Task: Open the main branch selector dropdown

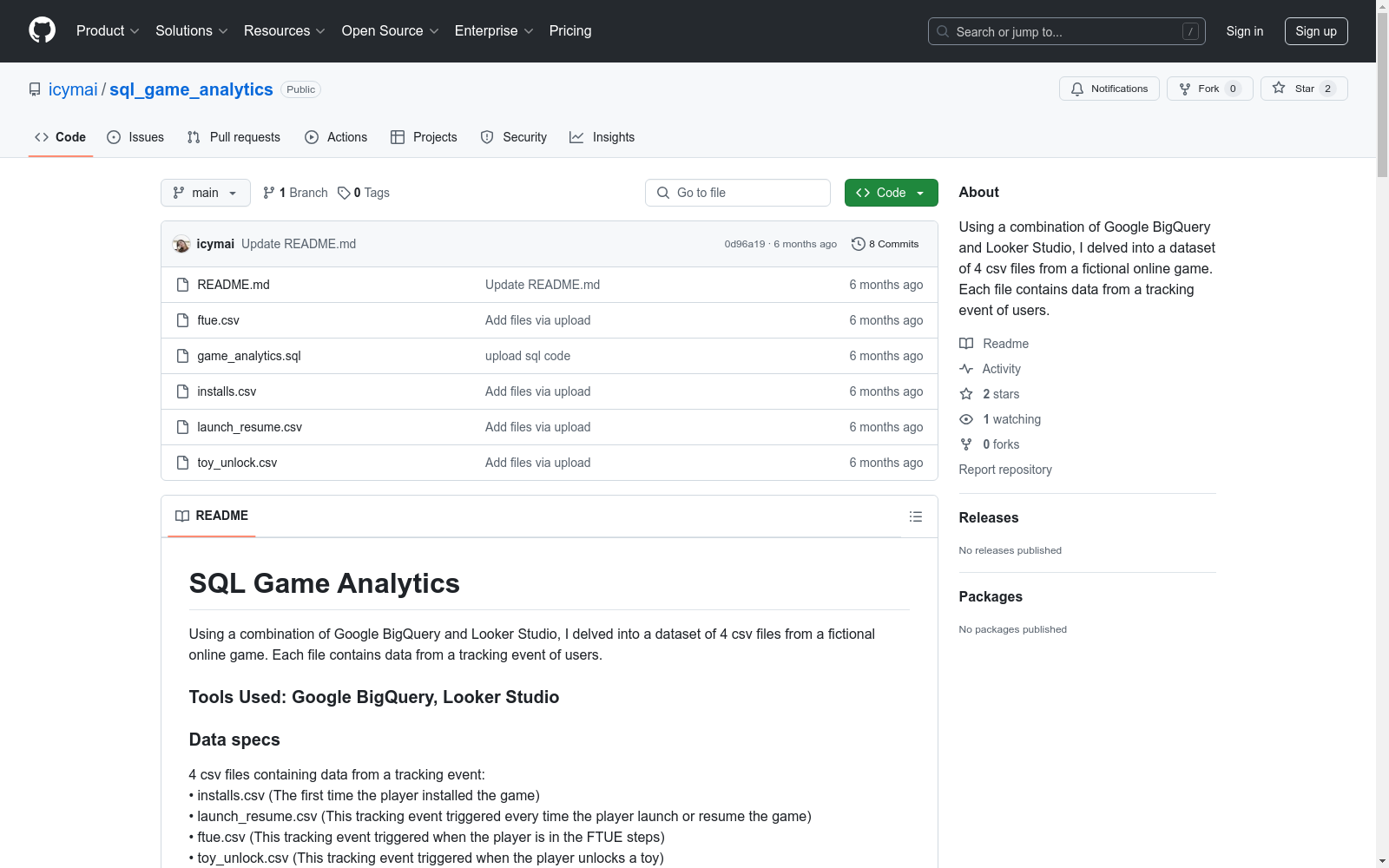Action: (206, 193)
